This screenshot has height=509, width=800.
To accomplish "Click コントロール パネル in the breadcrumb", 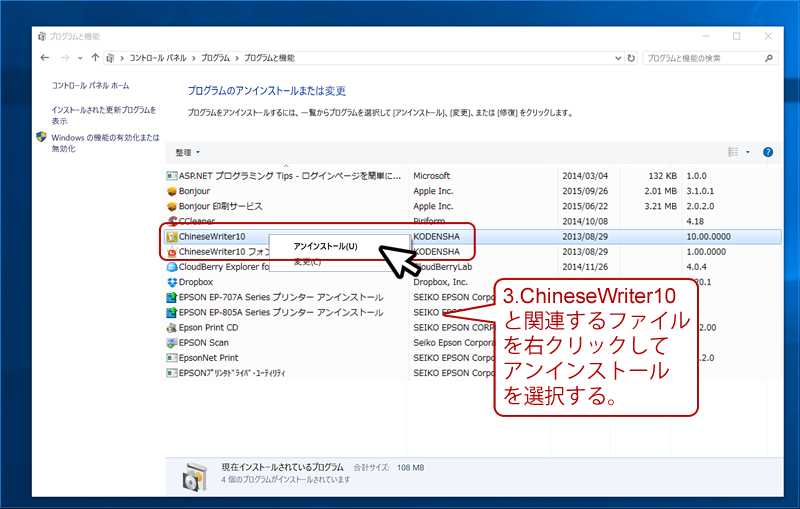I will [158, 58].
